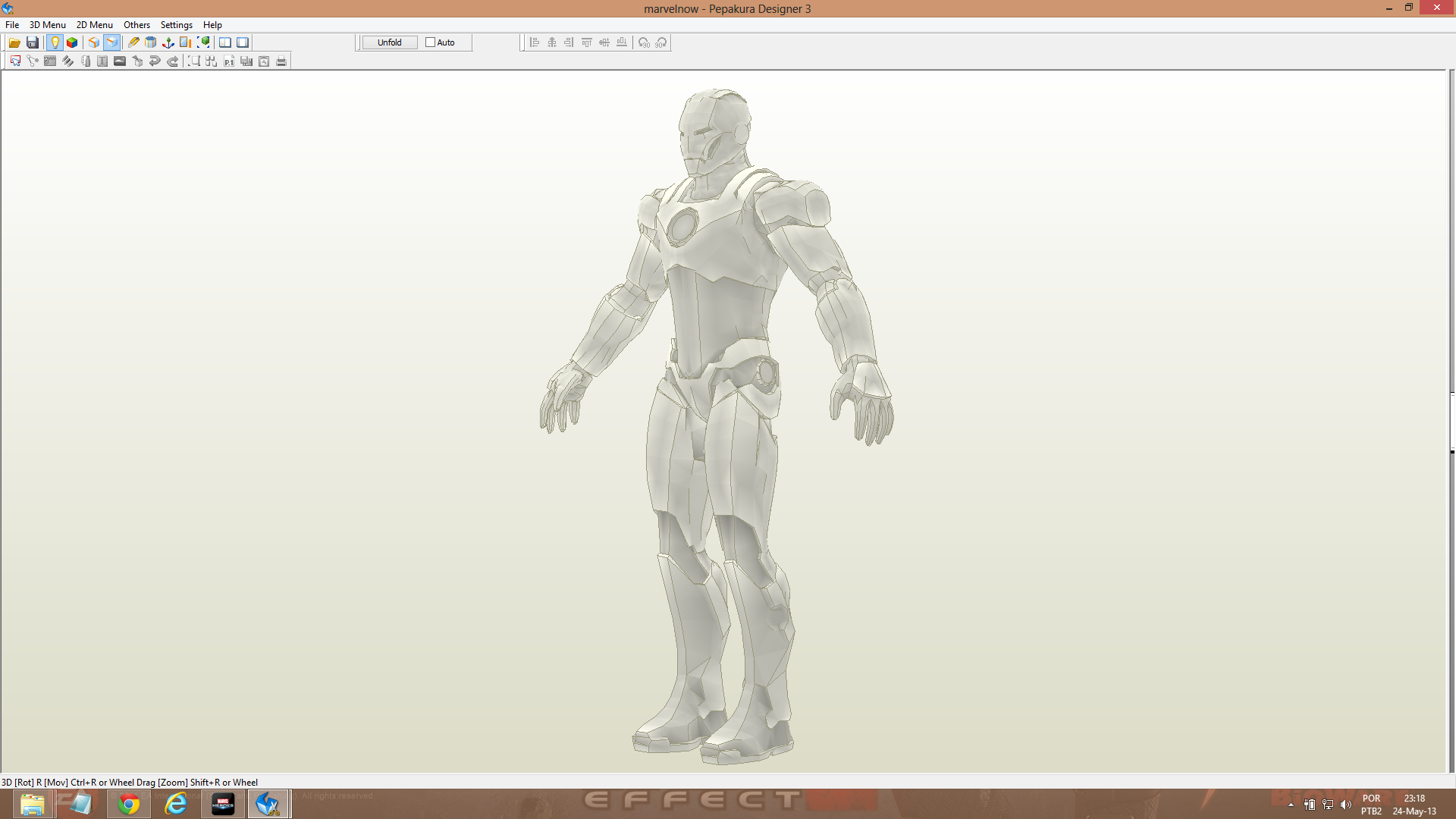Select the T text input tool
Viewport: 1456px width, 819px height.
[102, 61]
